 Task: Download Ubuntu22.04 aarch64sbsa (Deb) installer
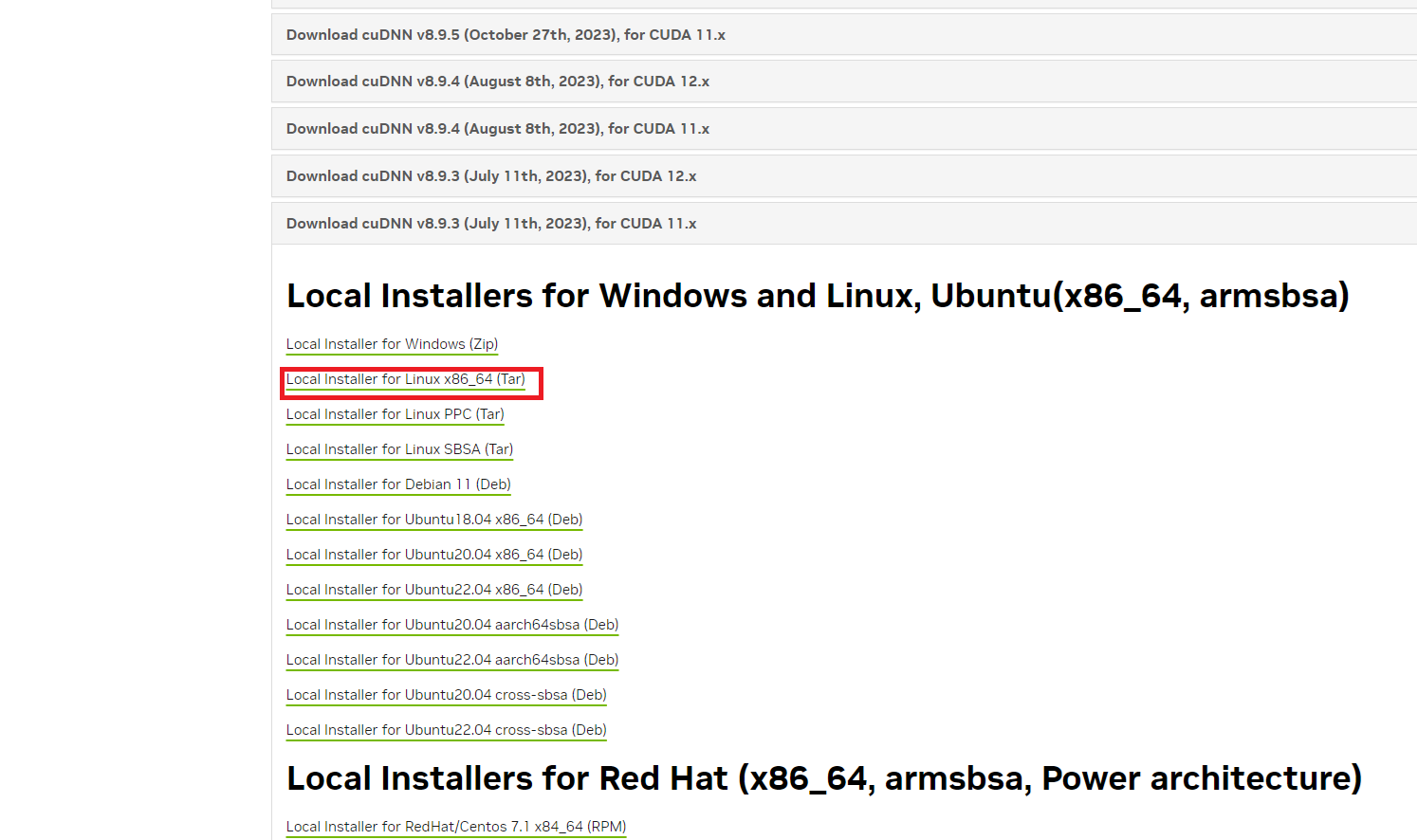[452, 660]
